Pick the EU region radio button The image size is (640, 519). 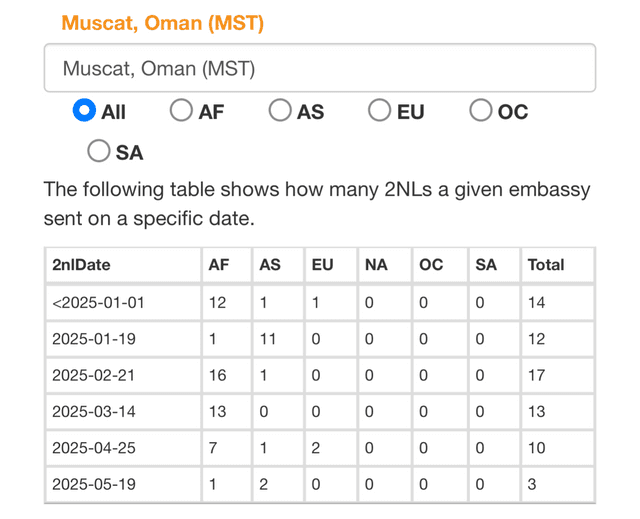380,110
